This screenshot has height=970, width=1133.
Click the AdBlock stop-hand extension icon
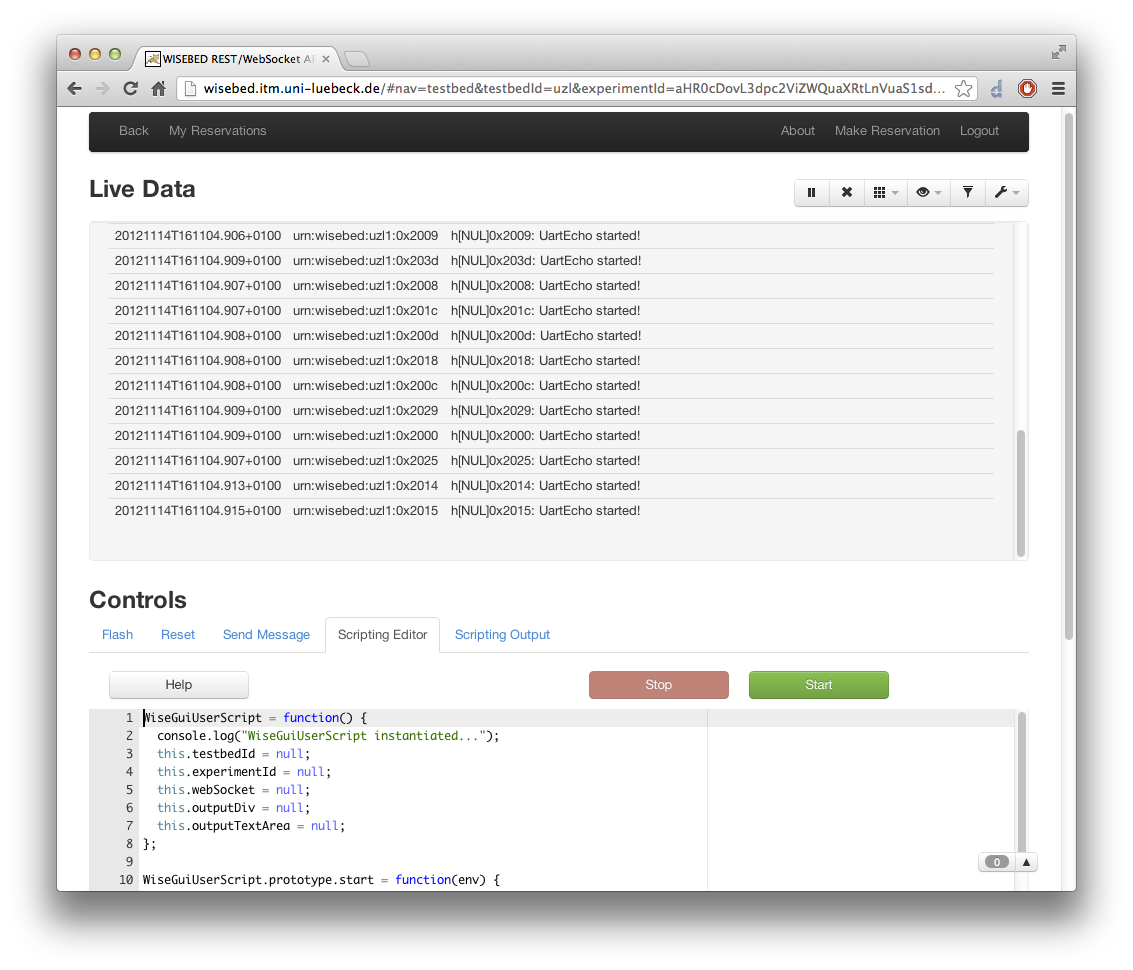[1027, 89]
